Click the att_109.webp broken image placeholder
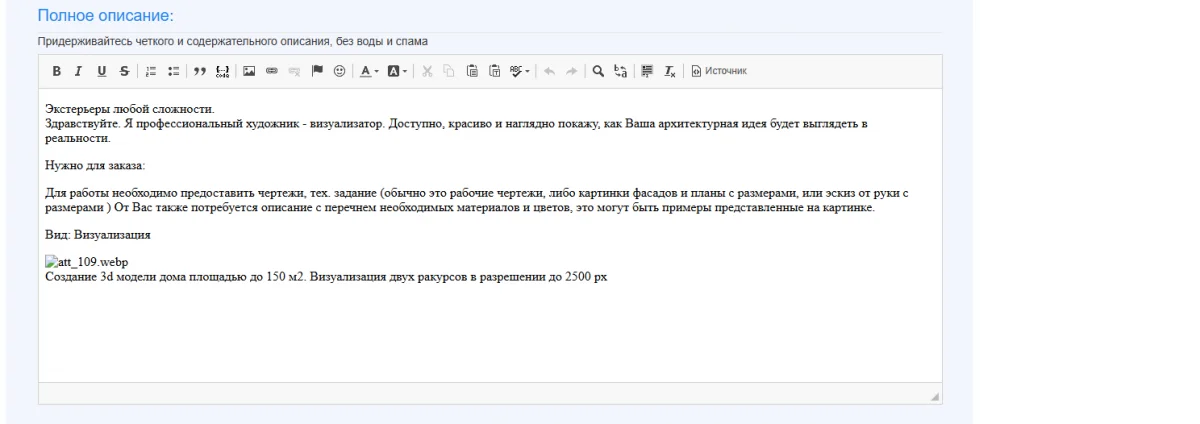Image resolution: width=1200 pixels, height=424 pixels. pos(87,263)
